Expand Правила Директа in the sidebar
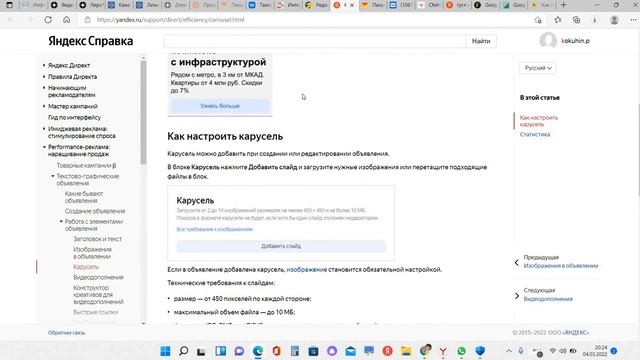The image size is (640, 360). (x=44, y=77)
